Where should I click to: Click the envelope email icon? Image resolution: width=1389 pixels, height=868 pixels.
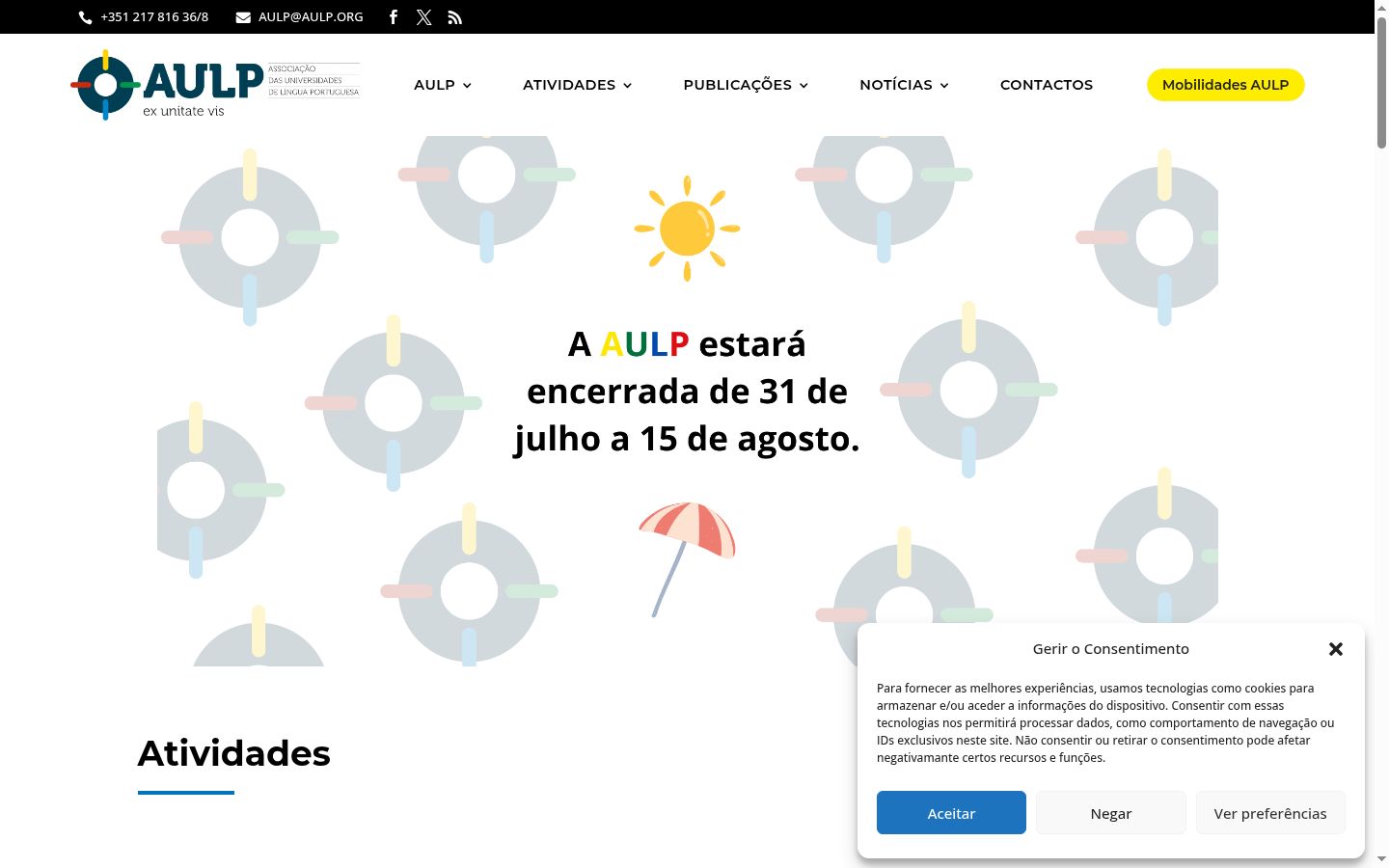coord(243,17)
